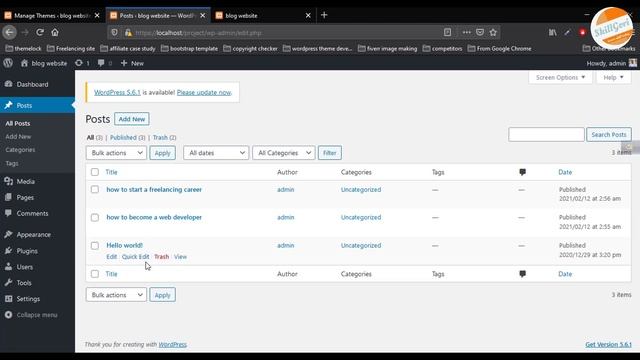Save page to Pocket icon
640x360 pixels.
(480, 32)
